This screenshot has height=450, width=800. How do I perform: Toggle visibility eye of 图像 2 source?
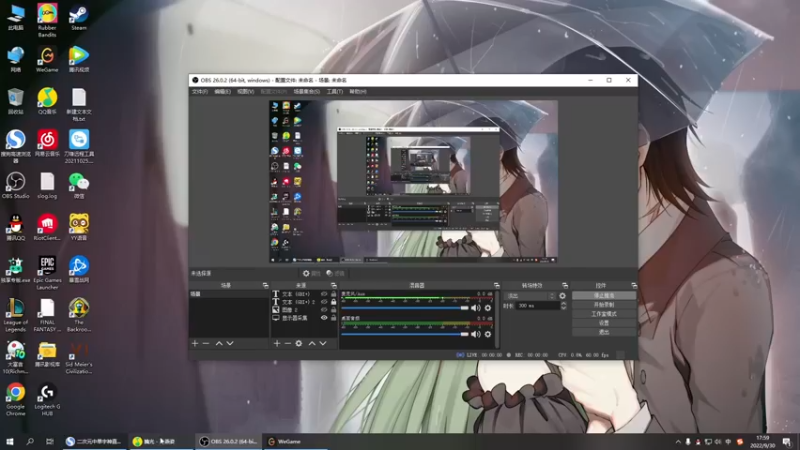tap(324, 310)
